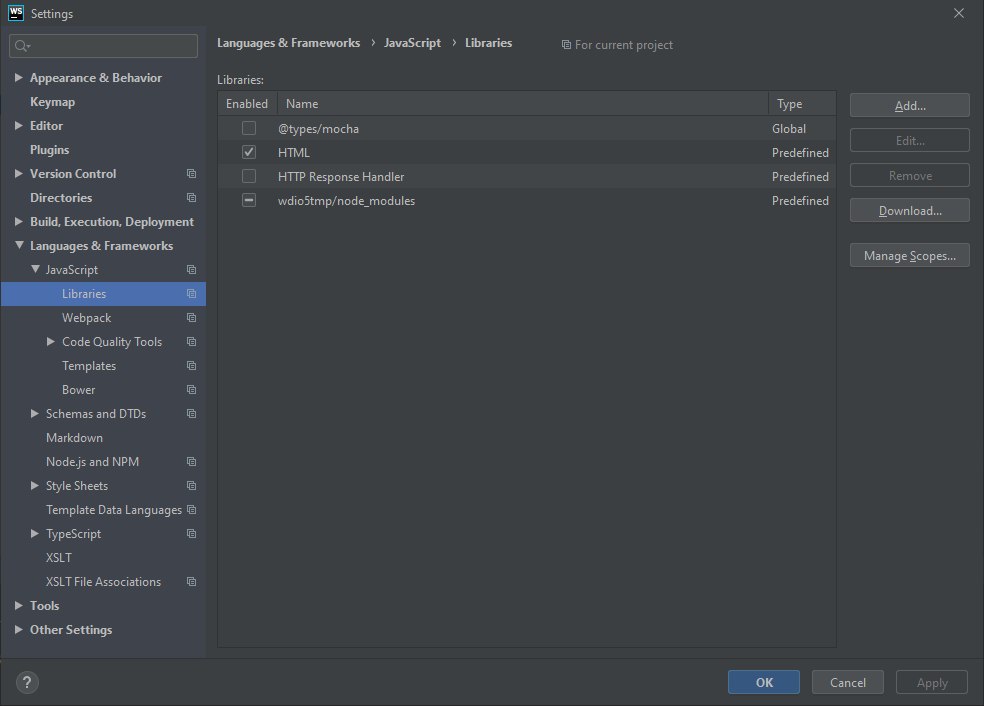Click the Cancel button
This screenshot has width=984, height=706.
[847, 682]
